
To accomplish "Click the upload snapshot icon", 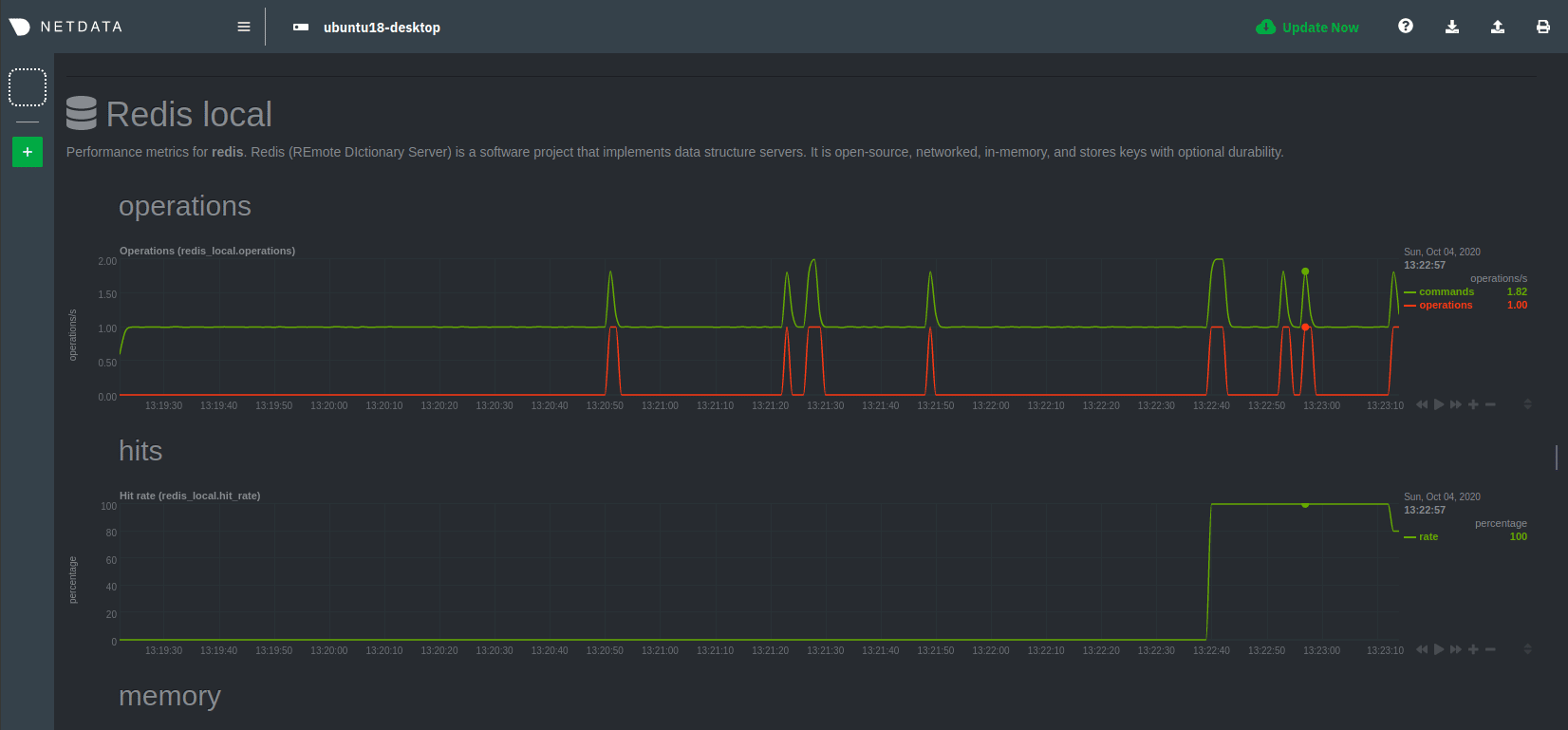I will tap(1497, 27).
